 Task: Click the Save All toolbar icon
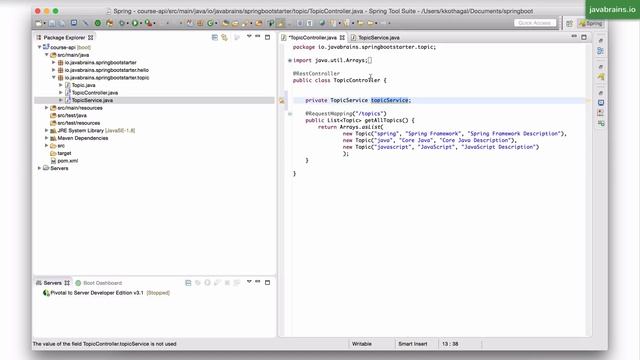pyautogui.click(x=62, y=23)
